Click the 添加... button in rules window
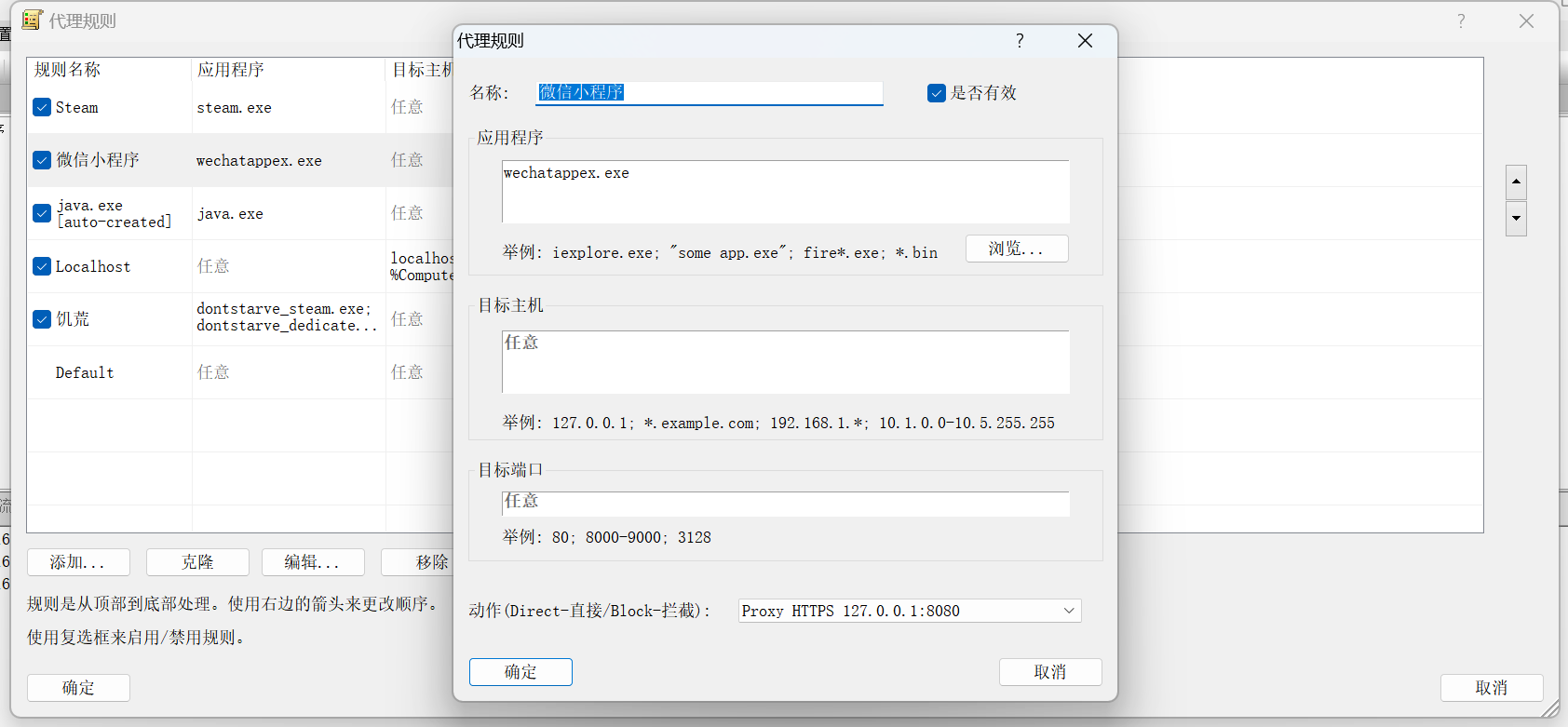The height and width of the screenshot is (727, 1568). [x=78, y=562]
